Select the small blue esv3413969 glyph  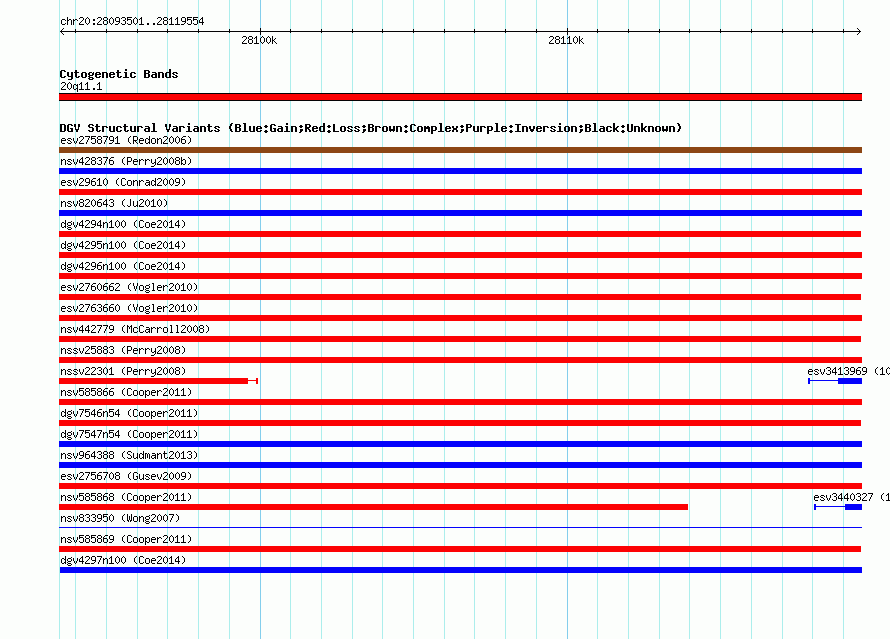coord(835,381)
